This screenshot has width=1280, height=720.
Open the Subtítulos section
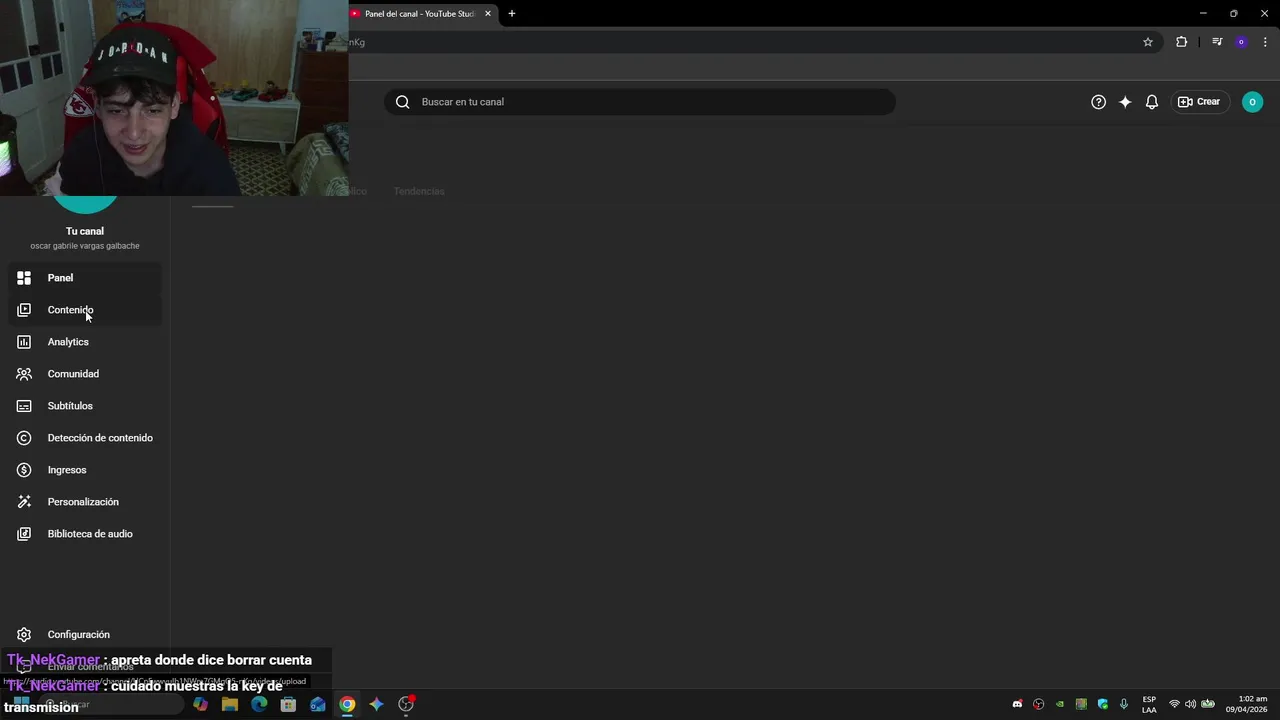(85, 406)
